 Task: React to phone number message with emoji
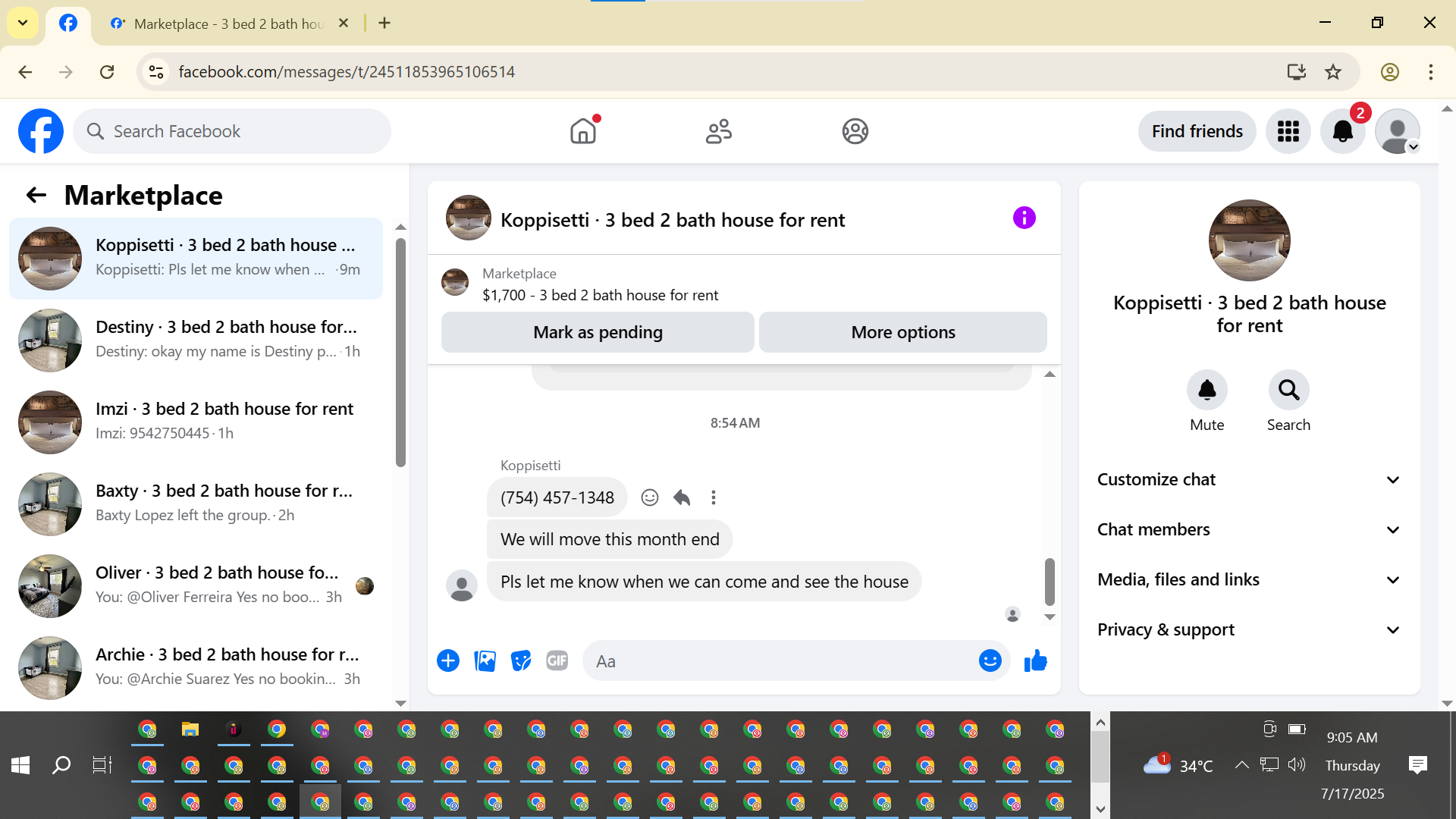coord(650,497)
